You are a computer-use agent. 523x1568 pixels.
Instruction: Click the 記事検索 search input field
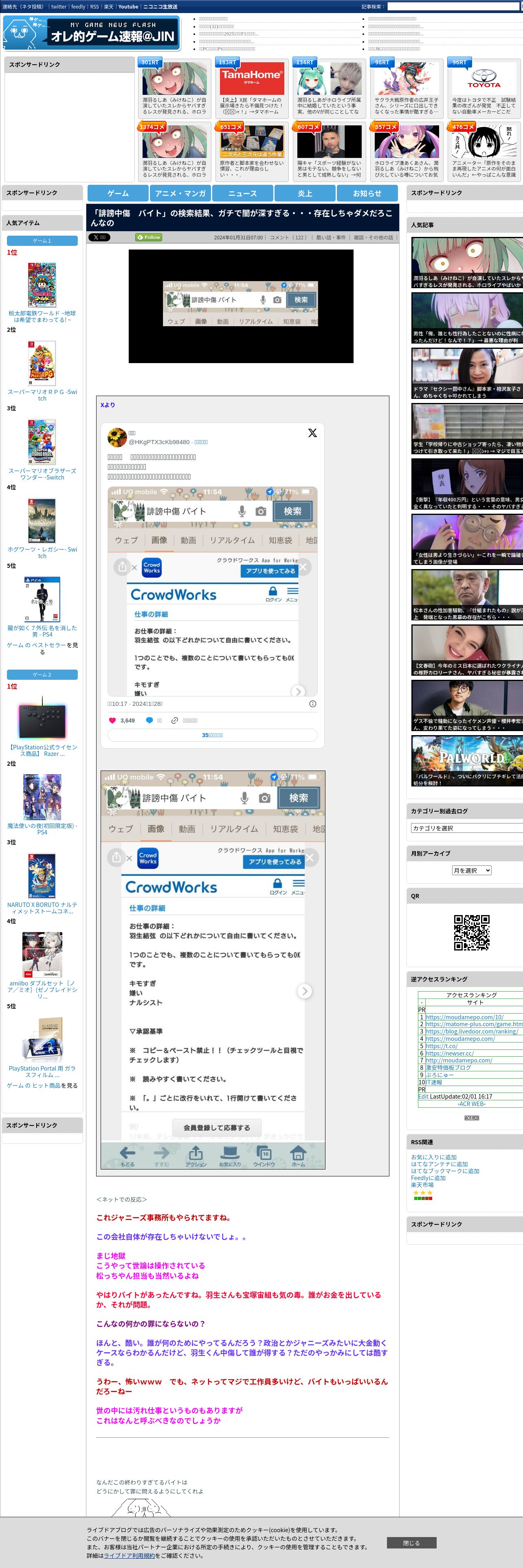point(454,7)
